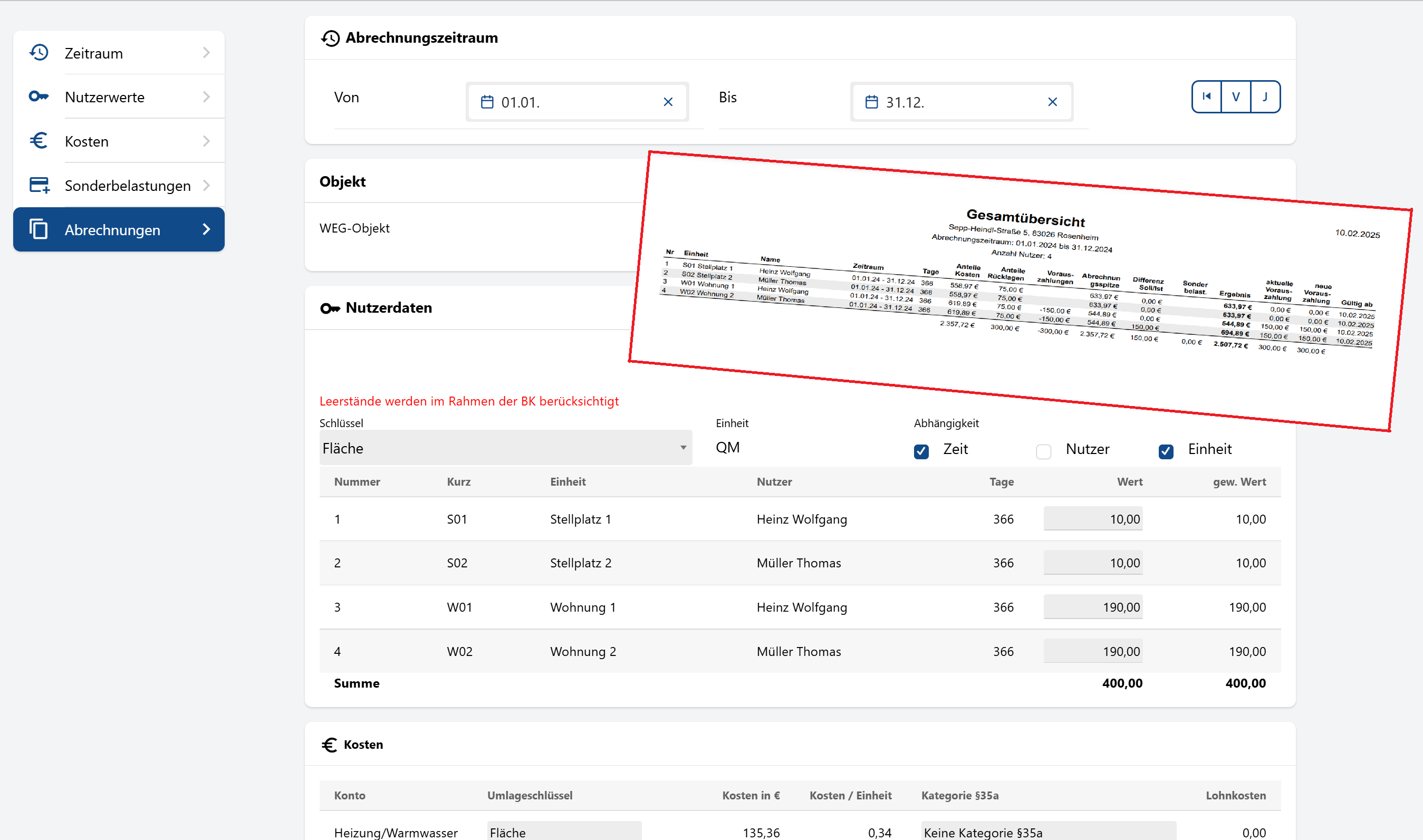This screenshot has height=840, width=1423.
Task: Open calendar icon in the Bis field
Action: coord(872,102)
